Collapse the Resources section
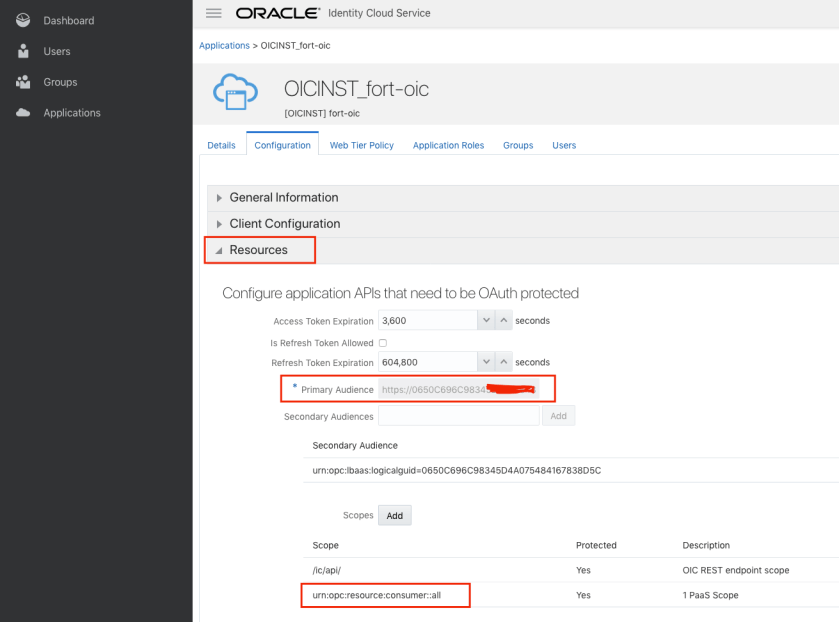Viewport: 839px width, 622px height. 258,250
